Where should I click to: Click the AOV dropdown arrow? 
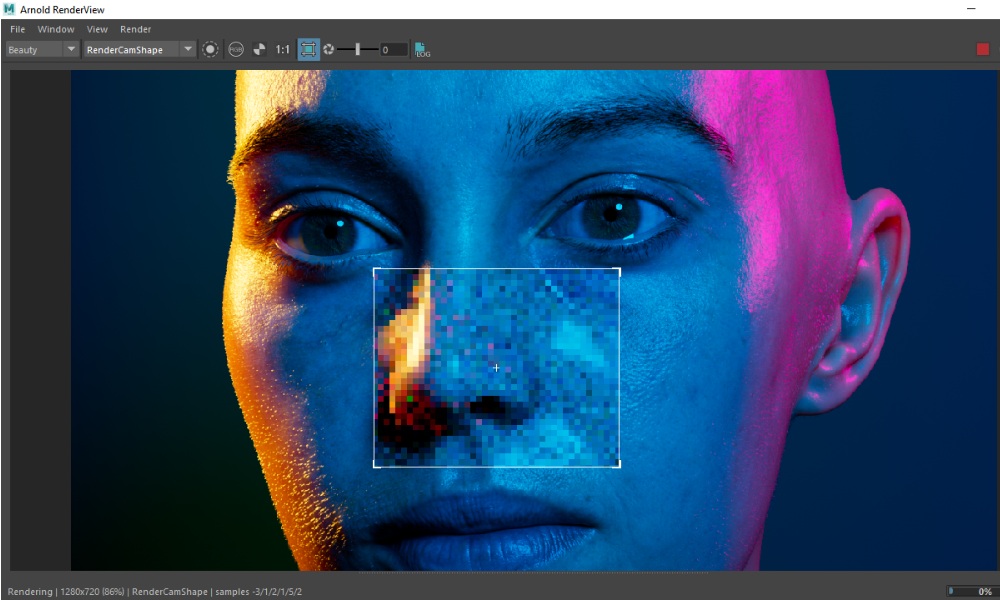click(x=72, y=48)
